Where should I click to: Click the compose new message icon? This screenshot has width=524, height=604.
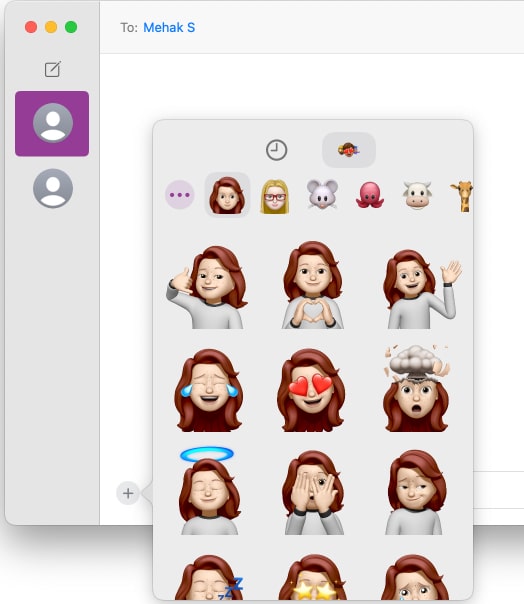tap(52, 69)
